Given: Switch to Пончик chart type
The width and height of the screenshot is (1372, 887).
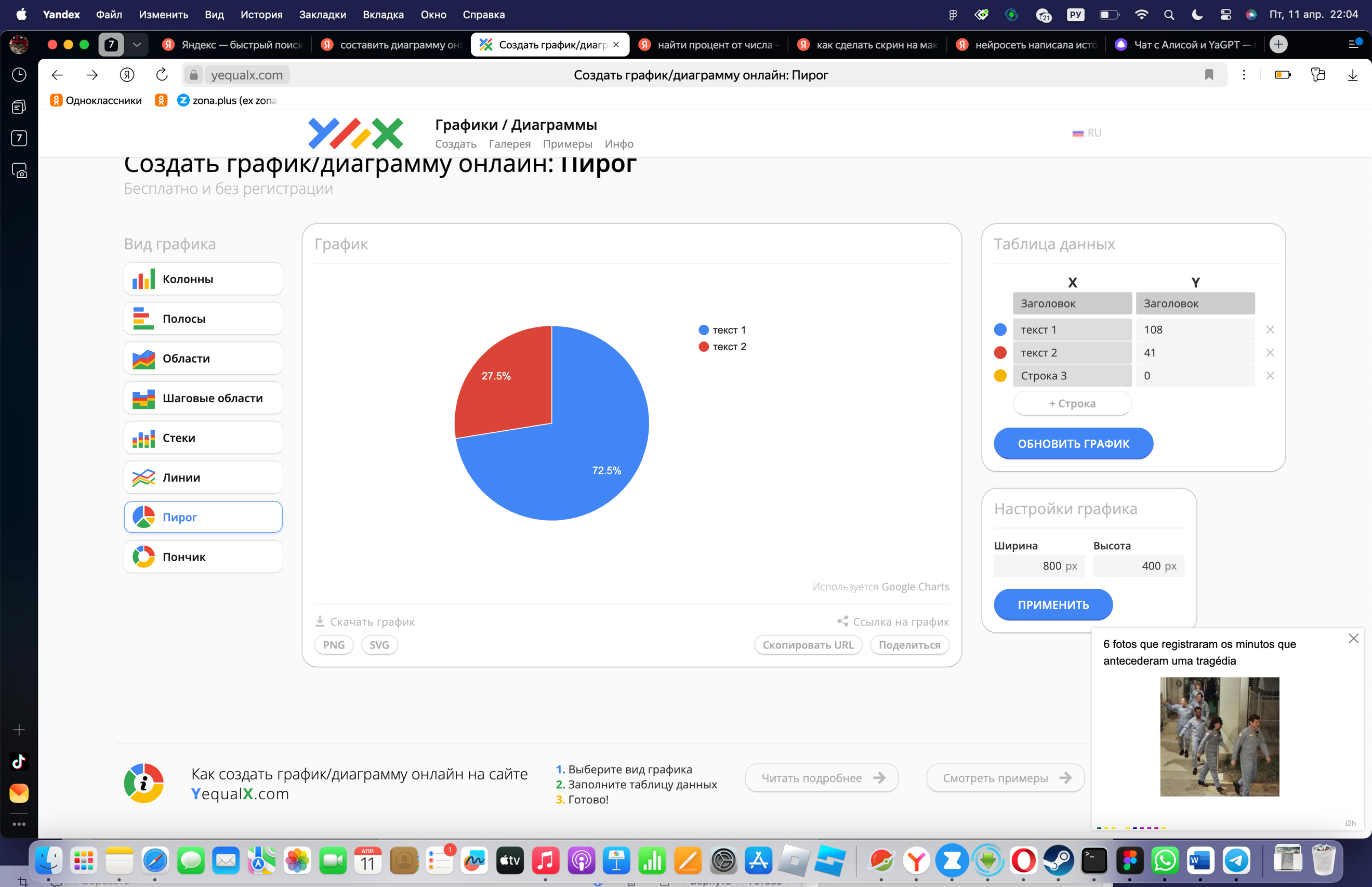Looking at the screenshot, I should pyautogui.click(x=203, y=557).
